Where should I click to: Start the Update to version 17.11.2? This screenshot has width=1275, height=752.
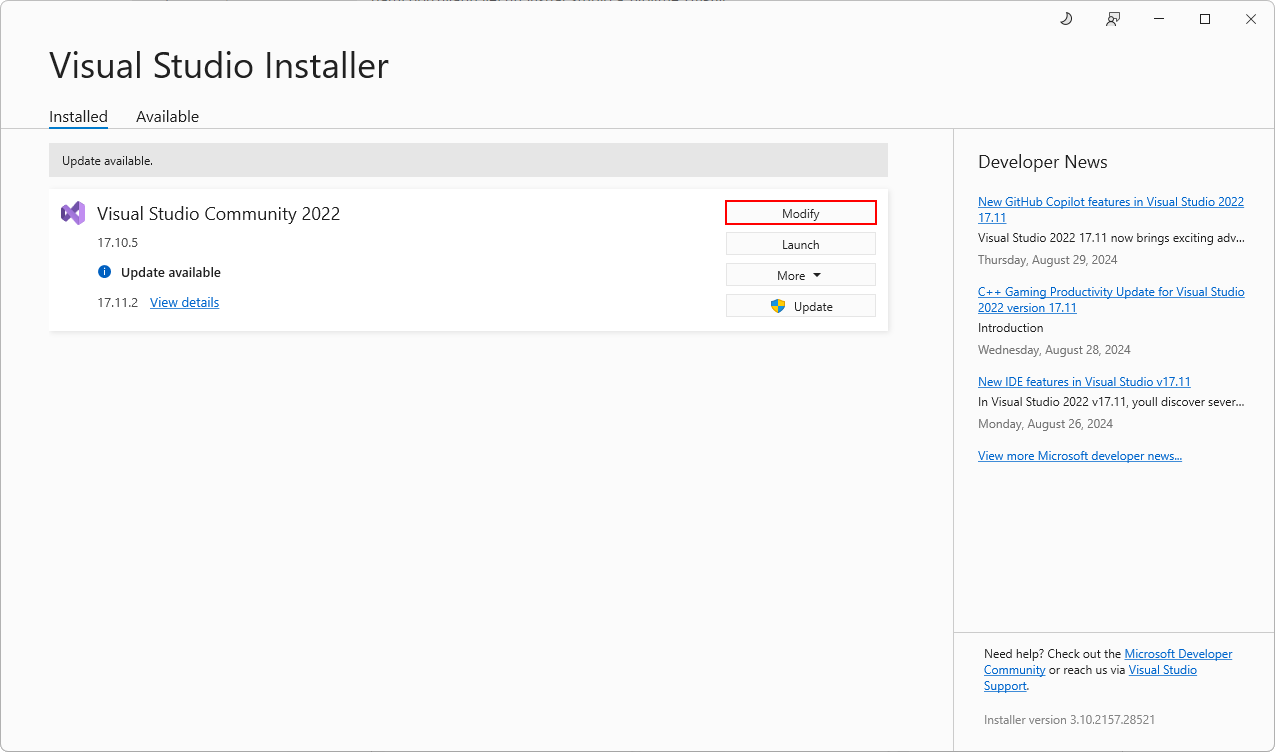811,305
